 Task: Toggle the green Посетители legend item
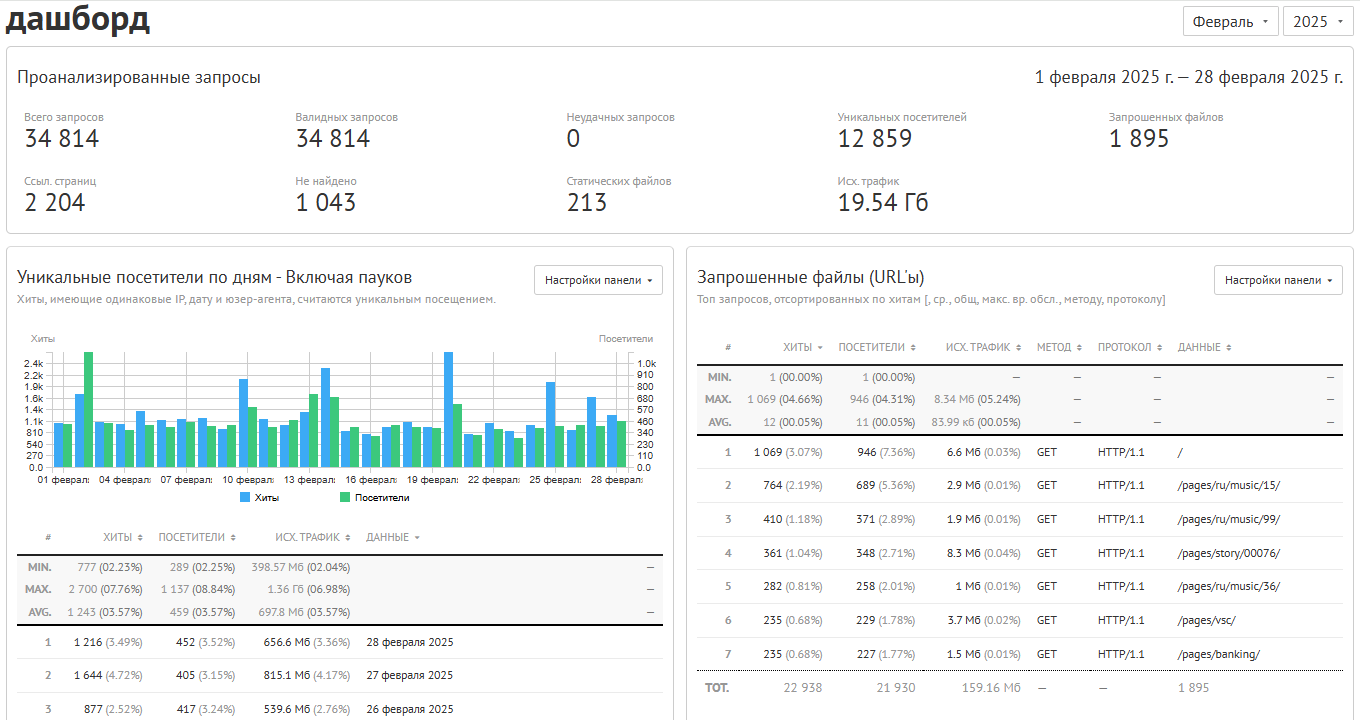[375, 497]
